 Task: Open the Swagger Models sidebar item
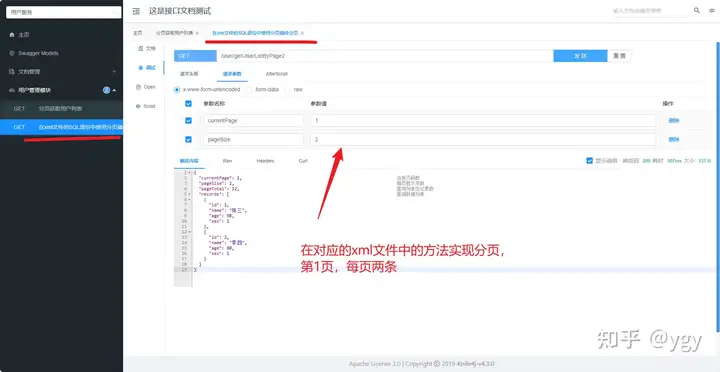[x=62, y=53]
